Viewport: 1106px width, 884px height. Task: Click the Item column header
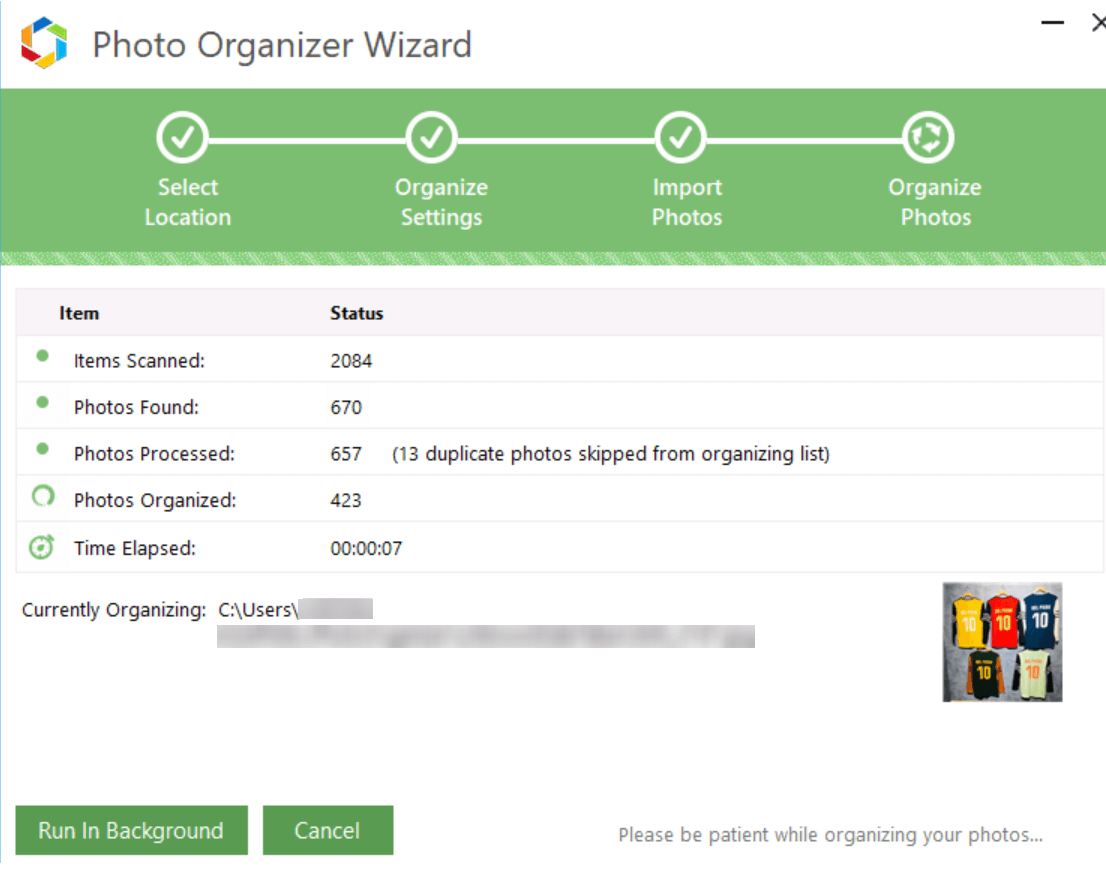click(x=79, y=313)
